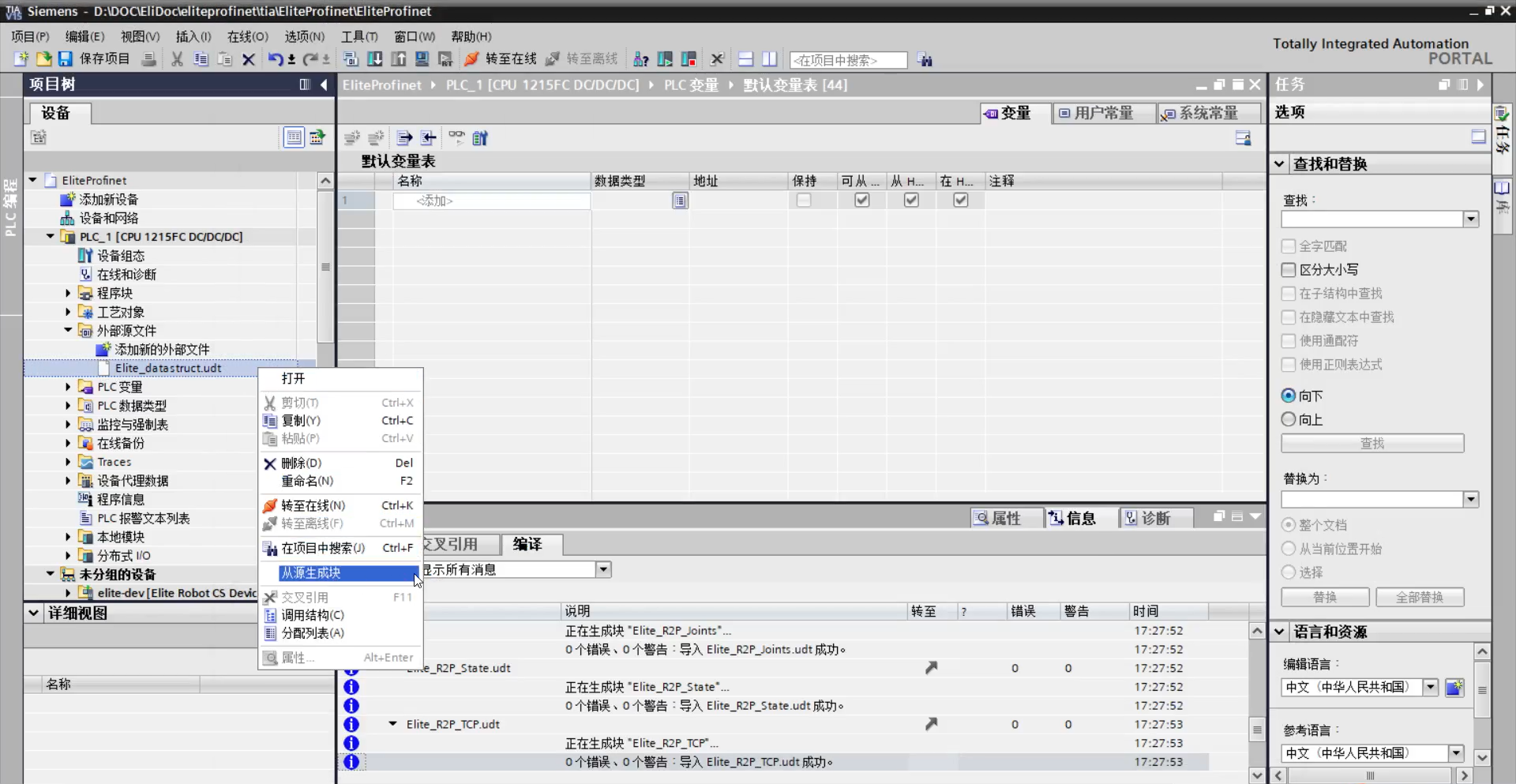Click the Save Project toolbar icon
This screenshot has height=784, width=1516.
(x=66, y=59)
